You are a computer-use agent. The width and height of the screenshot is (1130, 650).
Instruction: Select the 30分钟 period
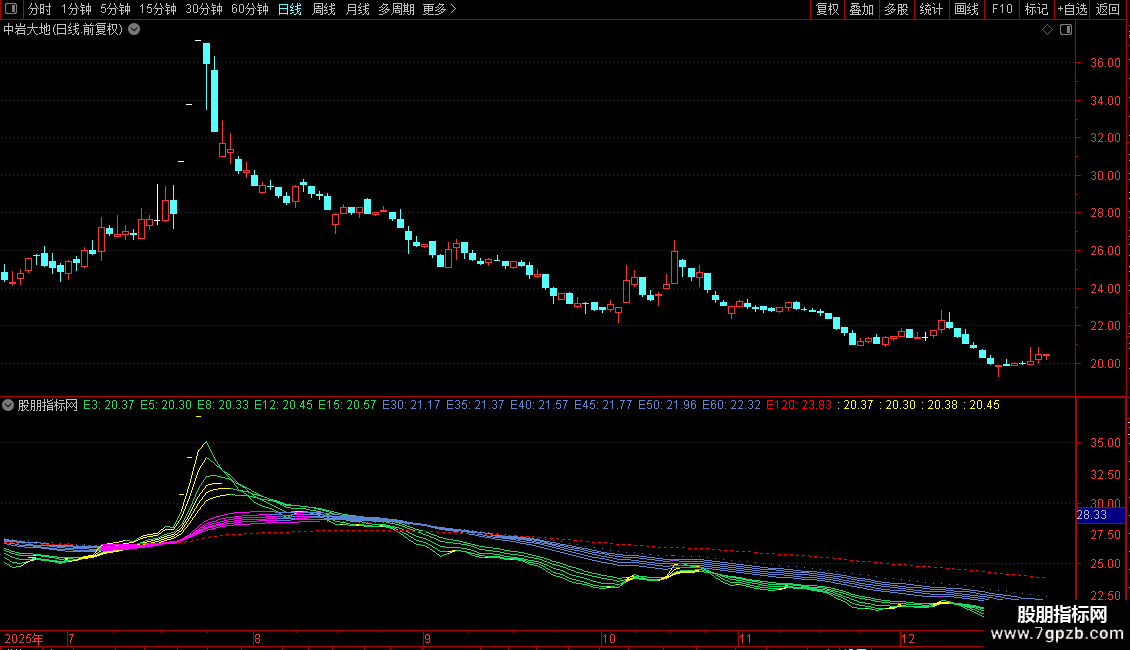pos(204,9)
